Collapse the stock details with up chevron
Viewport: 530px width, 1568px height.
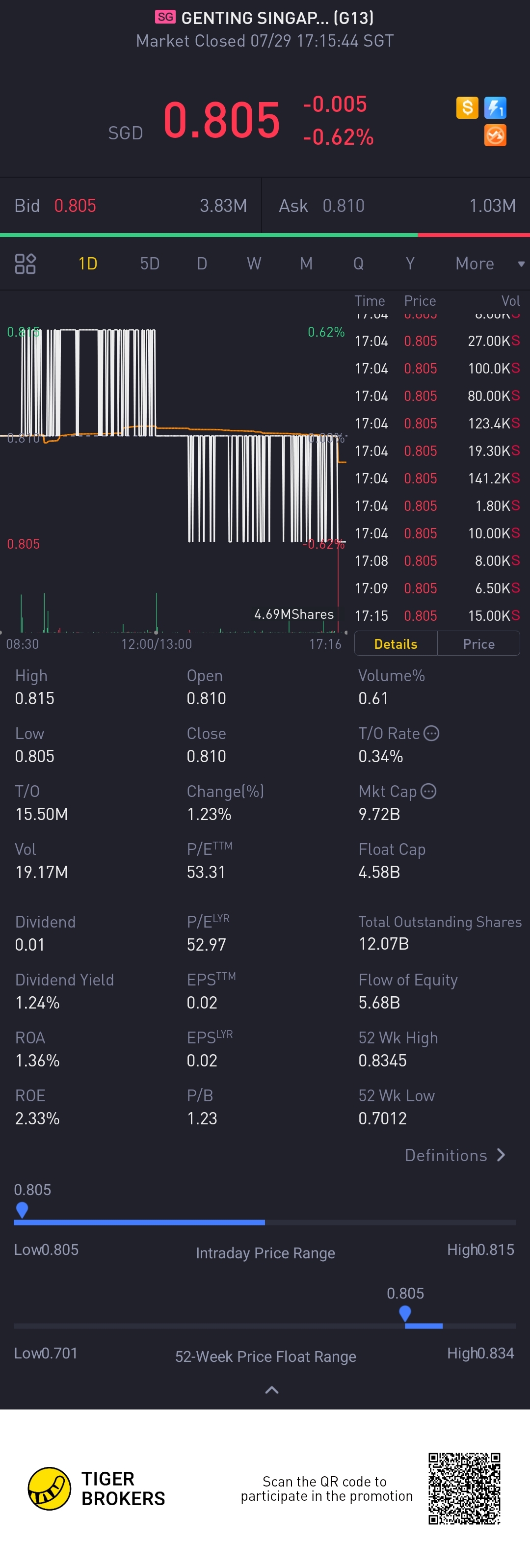(272, 1390)
